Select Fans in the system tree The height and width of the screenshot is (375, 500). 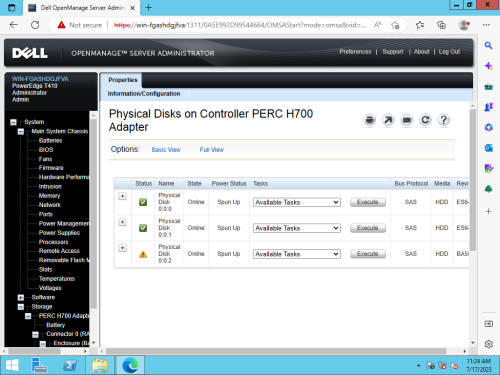click(x=45, y=159)
